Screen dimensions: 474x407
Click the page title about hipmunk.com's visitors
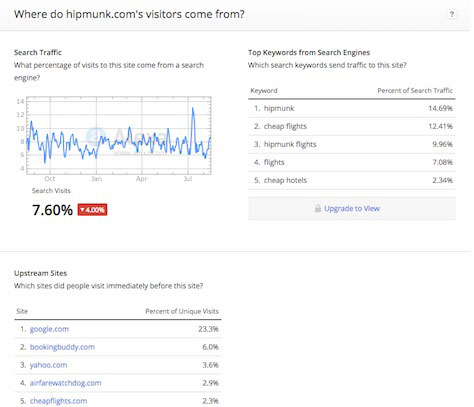[129, 14]
